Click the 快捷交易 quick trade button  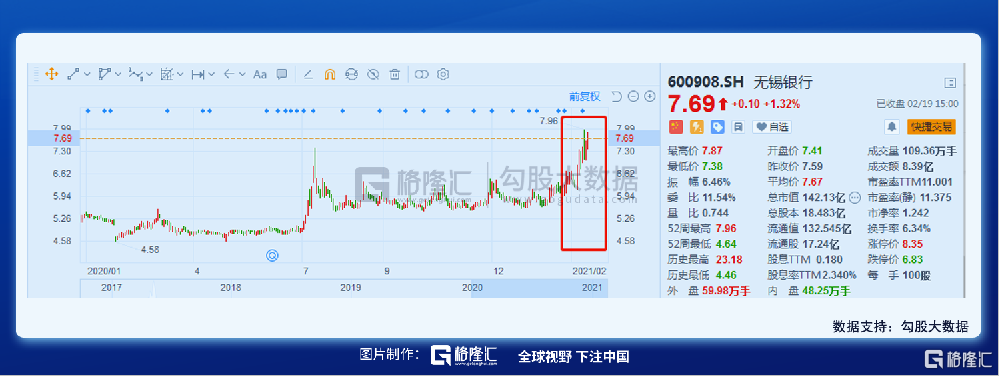pyautogui.click(x=932, y=127)
